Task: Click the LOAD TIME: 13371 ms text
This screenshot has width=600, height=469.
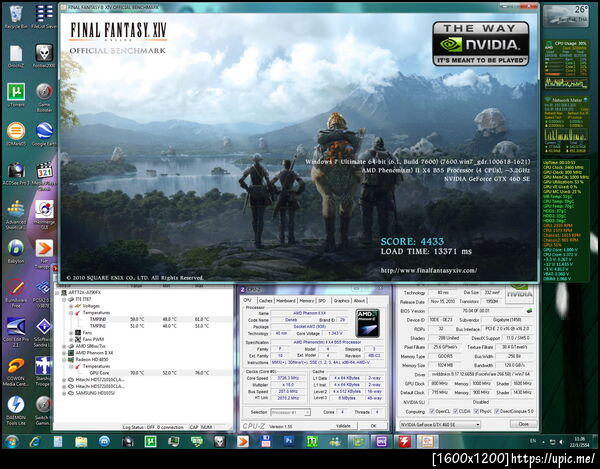Action: click(426, 252)
